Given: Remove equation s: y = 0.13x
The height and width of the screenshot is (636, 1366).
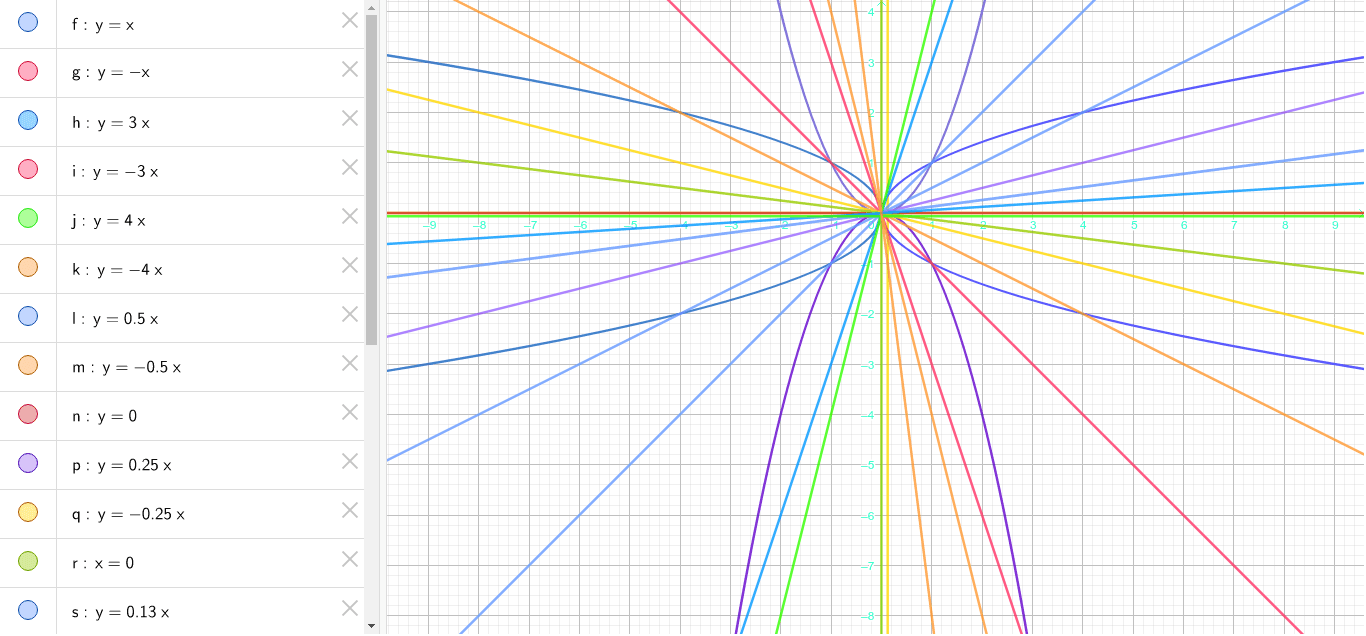Looking at the screenshot, I should point(350,608).
